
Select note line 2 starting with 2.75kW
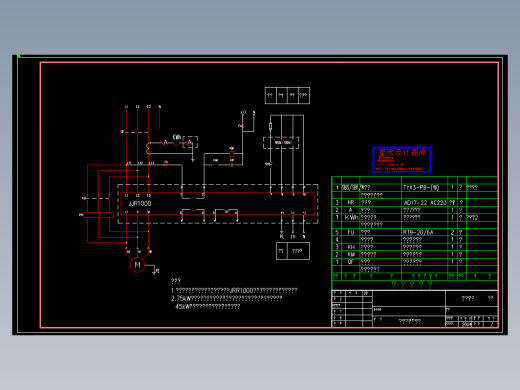point(227,298)
